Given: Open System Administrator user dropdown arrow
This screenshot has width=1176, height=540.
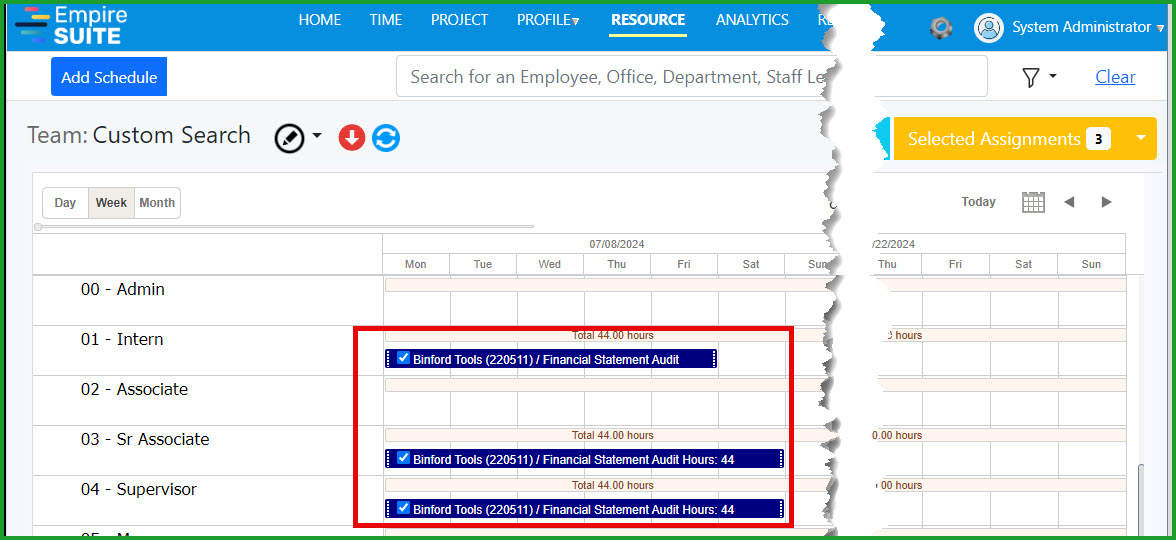Looking at the screenshot, I should point(1161,28).
